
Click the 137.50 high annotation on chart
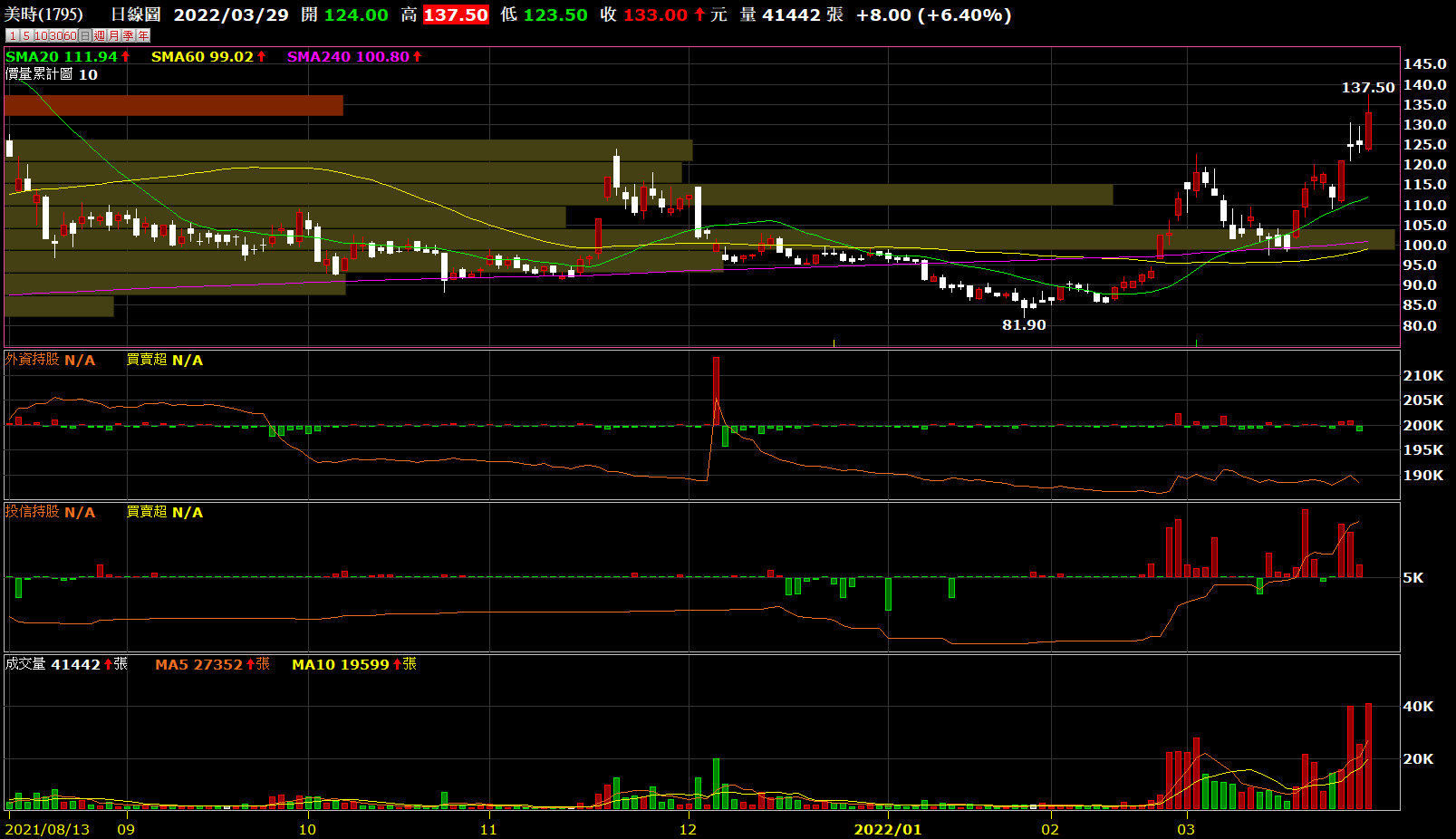click(1368, 87)
